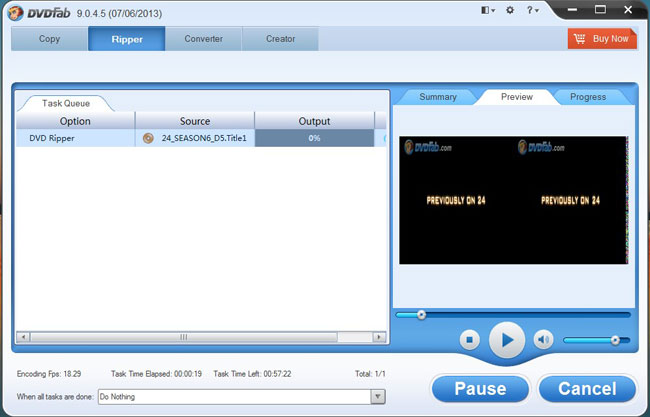The width and height of the screenshot is (650, 417).
Task: Click the preview video thumbnail
Action: 514,200
